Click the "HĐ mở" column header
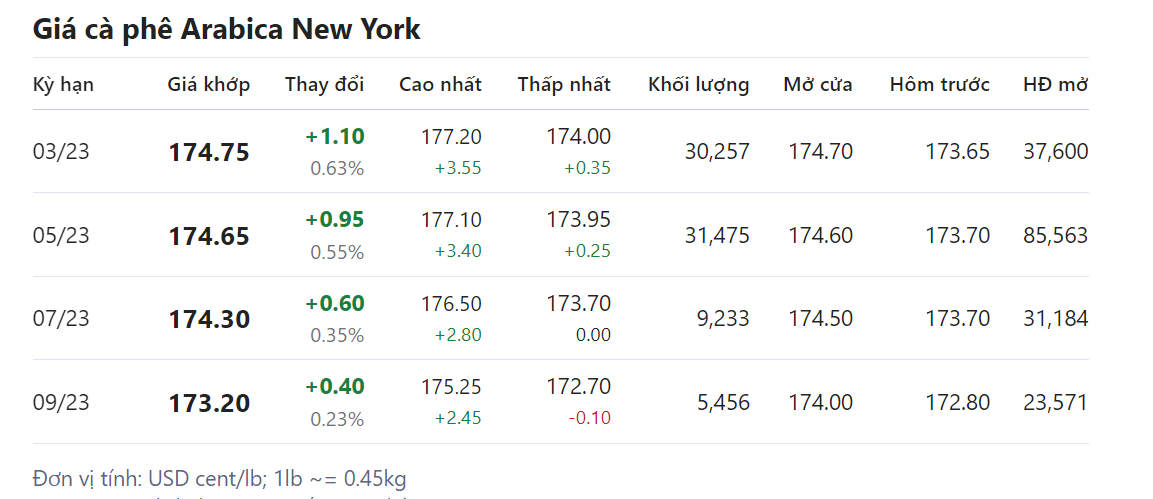The height and width of the screenshot is (499, 1153). click(1055, 84)
